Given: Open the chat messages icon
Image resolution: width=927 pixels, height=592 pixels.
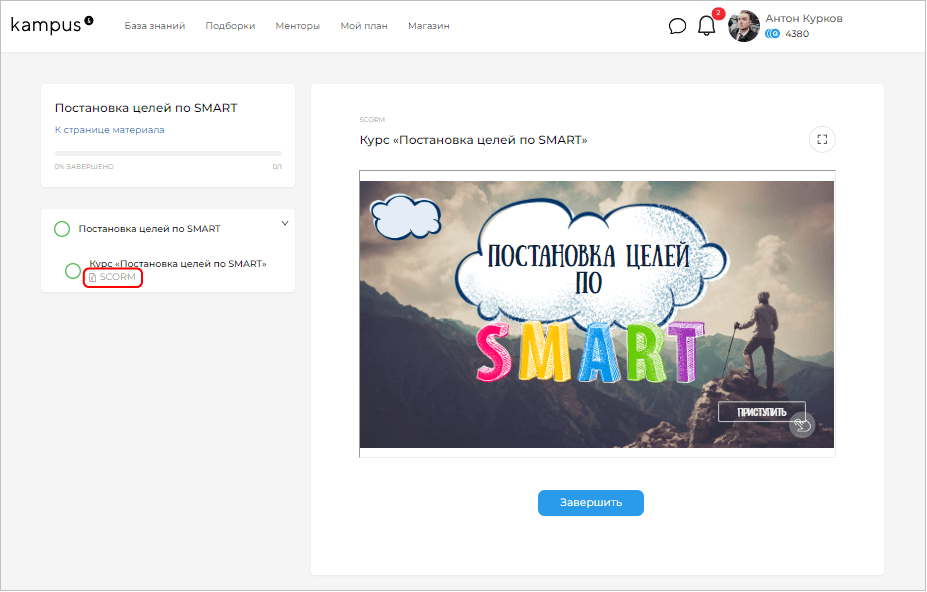Looking at the screenshot, I should [677, 26].
